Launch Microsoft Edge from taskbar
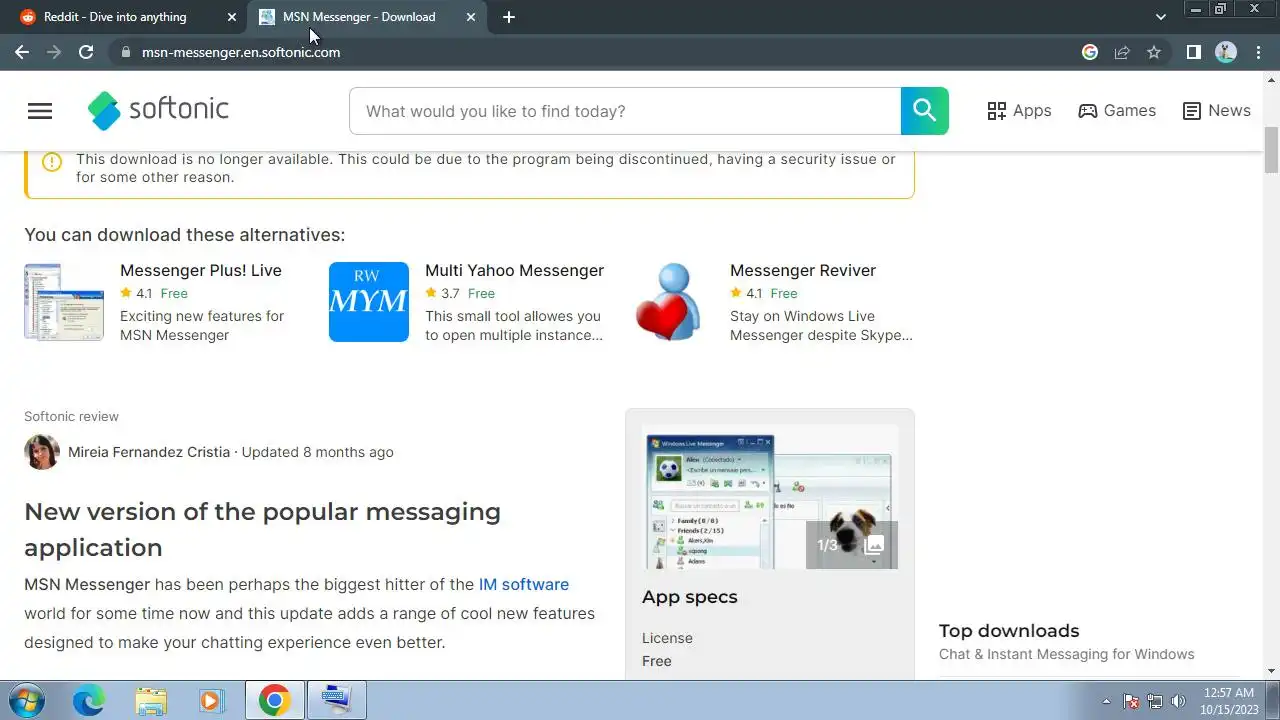 tap(89, 701)
